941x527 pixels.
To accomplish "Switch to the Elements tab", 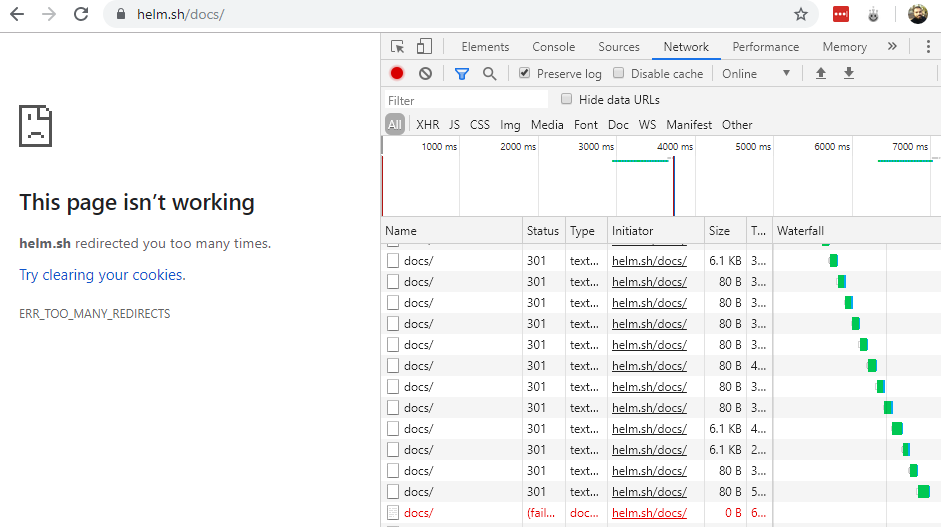I will [485, 47].
